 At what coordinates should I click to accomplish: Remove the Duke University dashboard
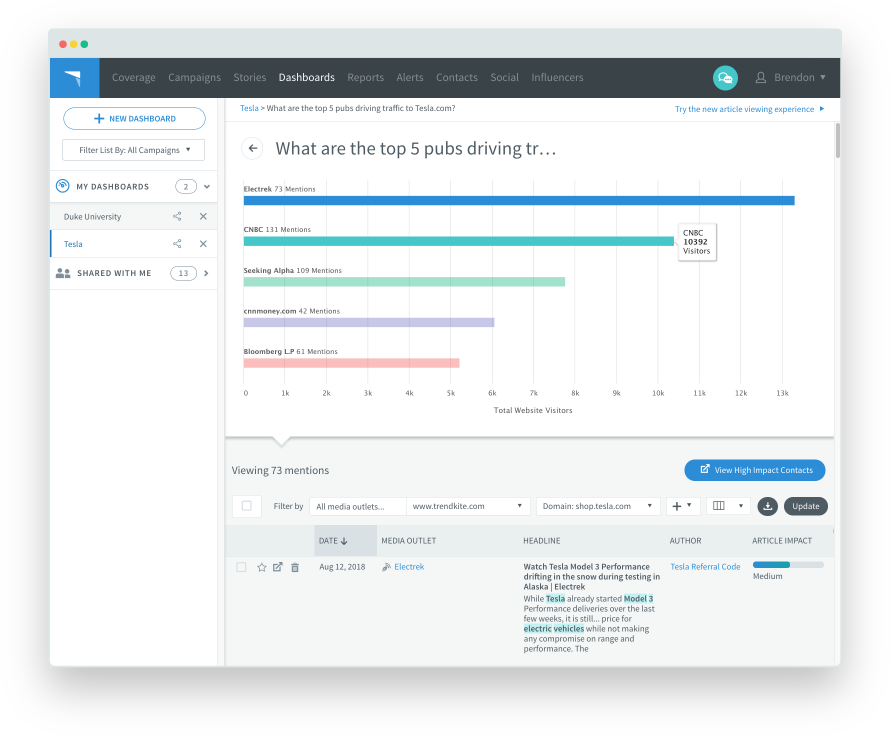tap(203, 216)
